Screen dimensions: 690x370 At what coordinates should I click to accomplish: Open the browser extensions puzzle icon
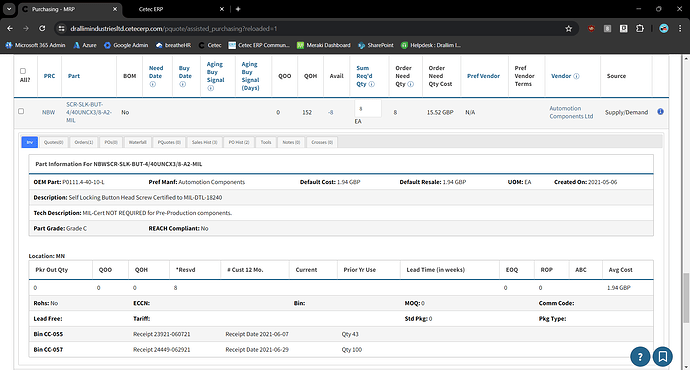click(x=639, y=29)
